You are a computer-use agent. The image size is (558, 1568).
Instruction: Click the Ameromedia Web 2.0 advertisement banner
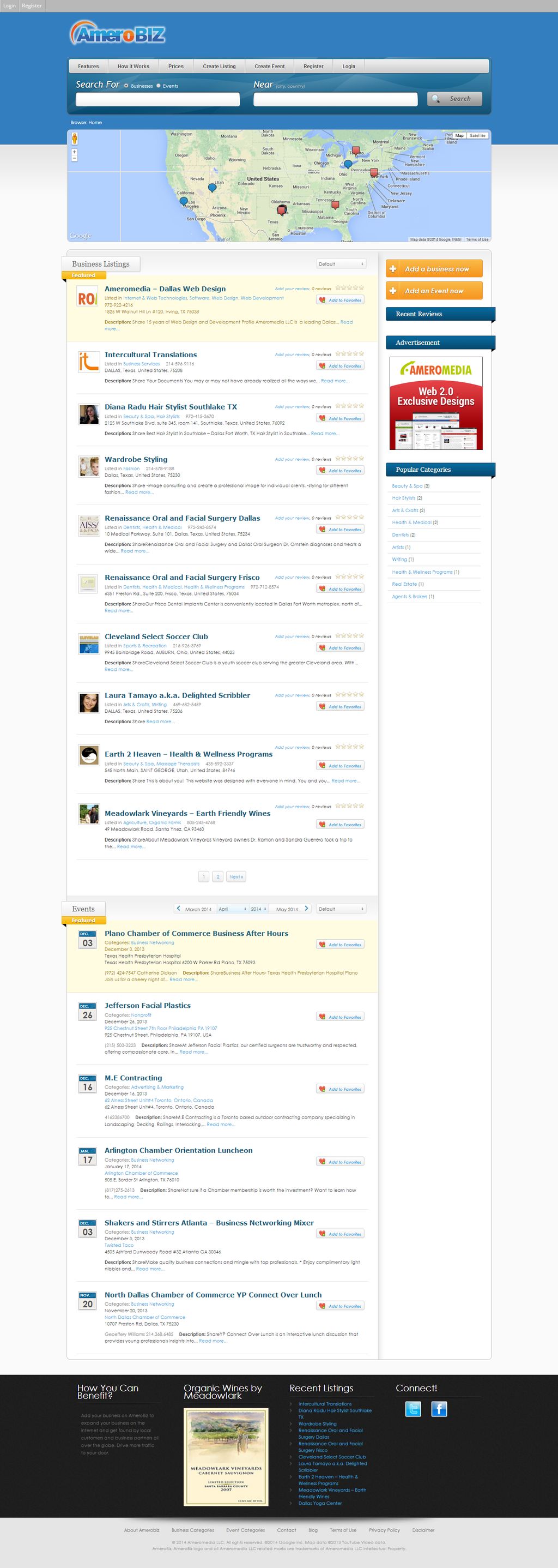click(436, 403)
